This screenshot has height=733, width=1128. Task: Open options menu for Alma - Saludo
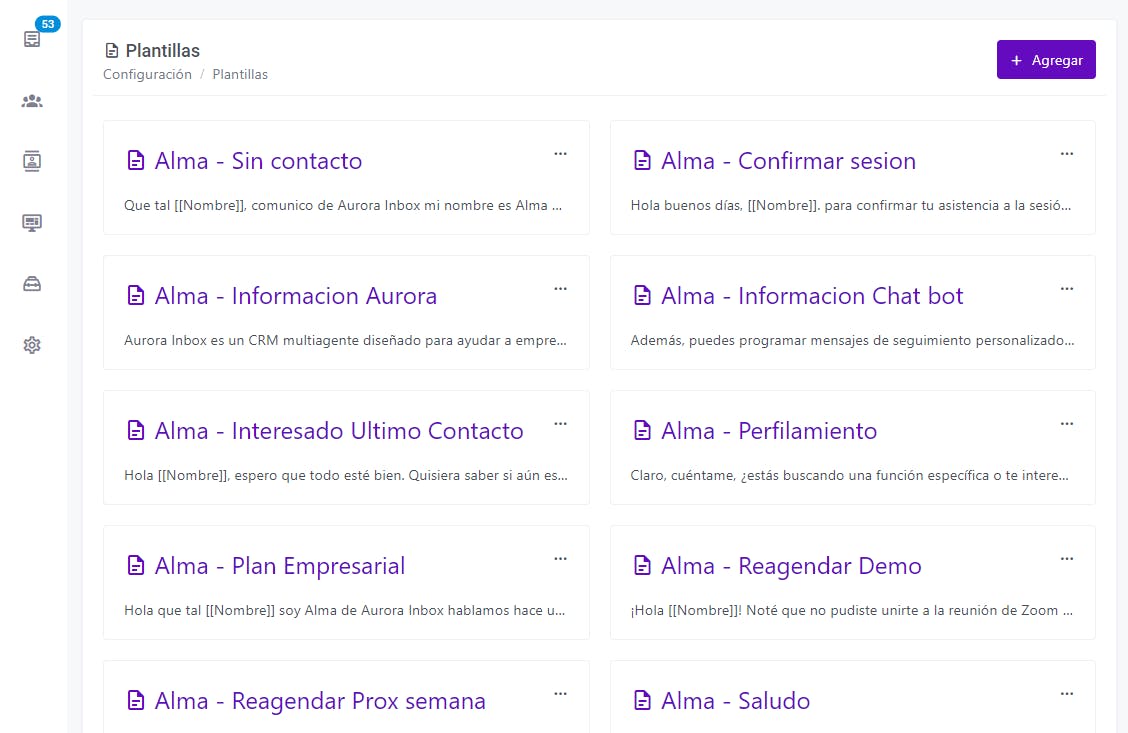coord(1067,693)
